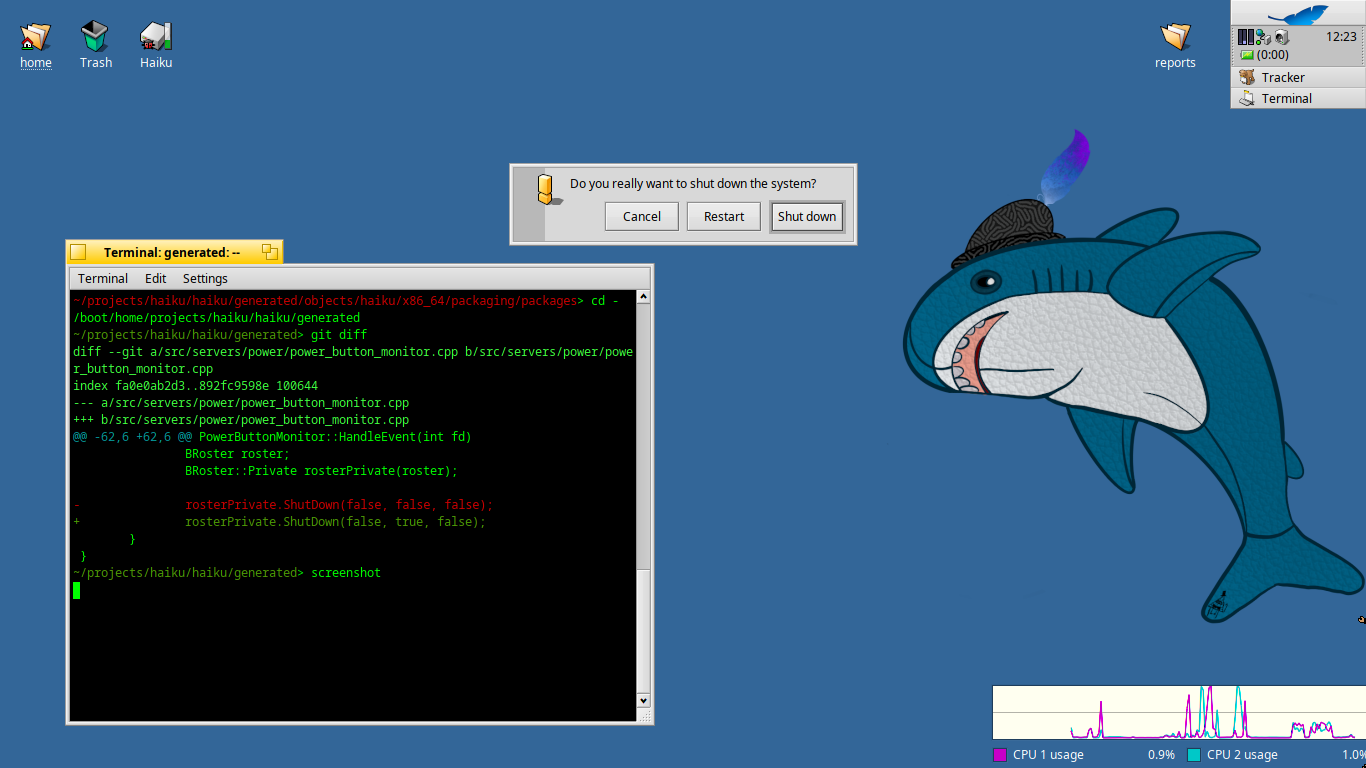
Task: Click the PowerButtonMonitor::HandleEvent hunk header
Action: click(272, 437)
